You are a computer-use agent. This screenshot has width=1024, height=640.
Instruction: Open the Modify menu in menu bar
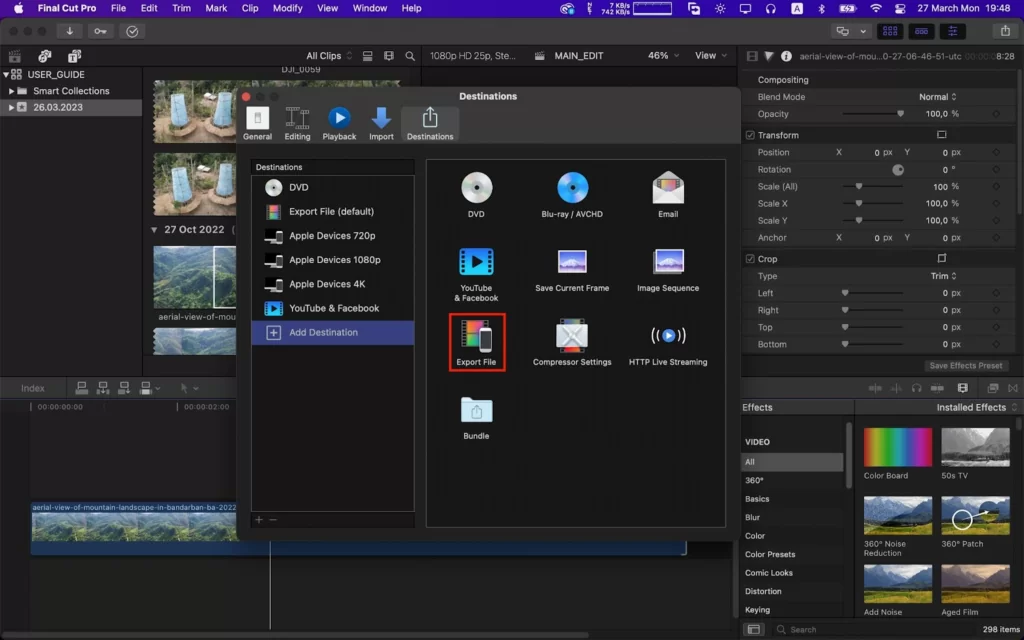[x=287, y=8]
